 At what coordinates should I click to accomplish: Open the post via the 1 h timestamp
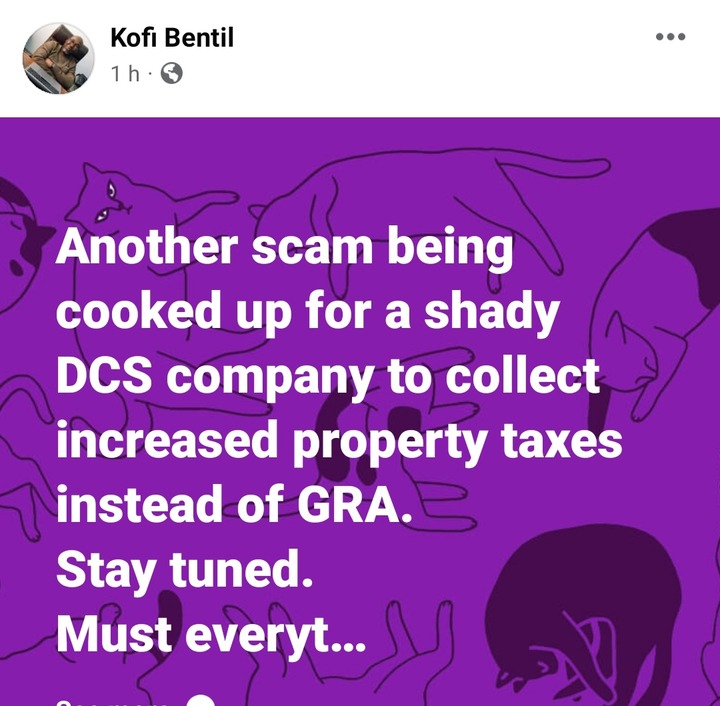point(126,73)
